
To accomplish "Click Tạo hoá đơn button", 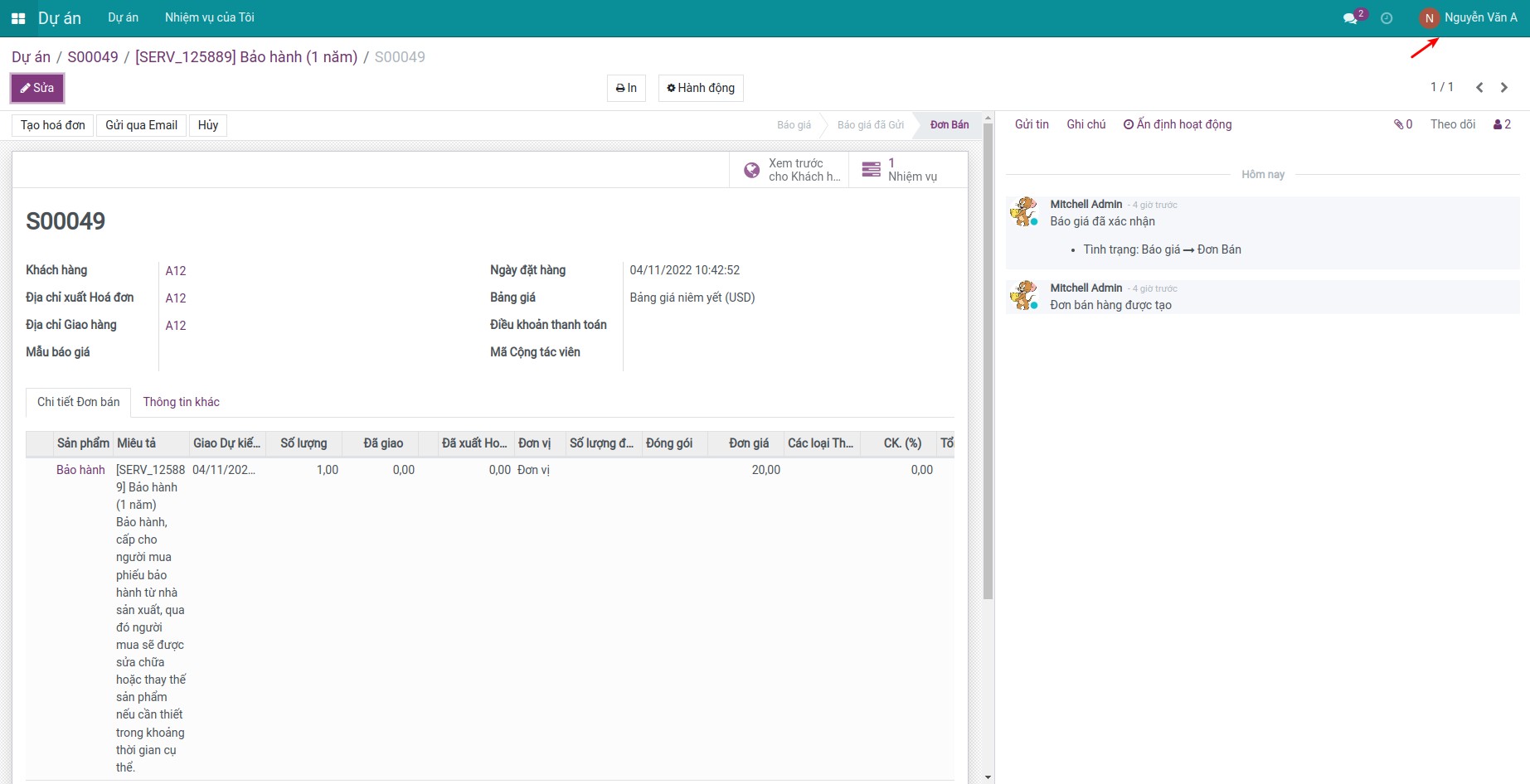I will point(53,125).
